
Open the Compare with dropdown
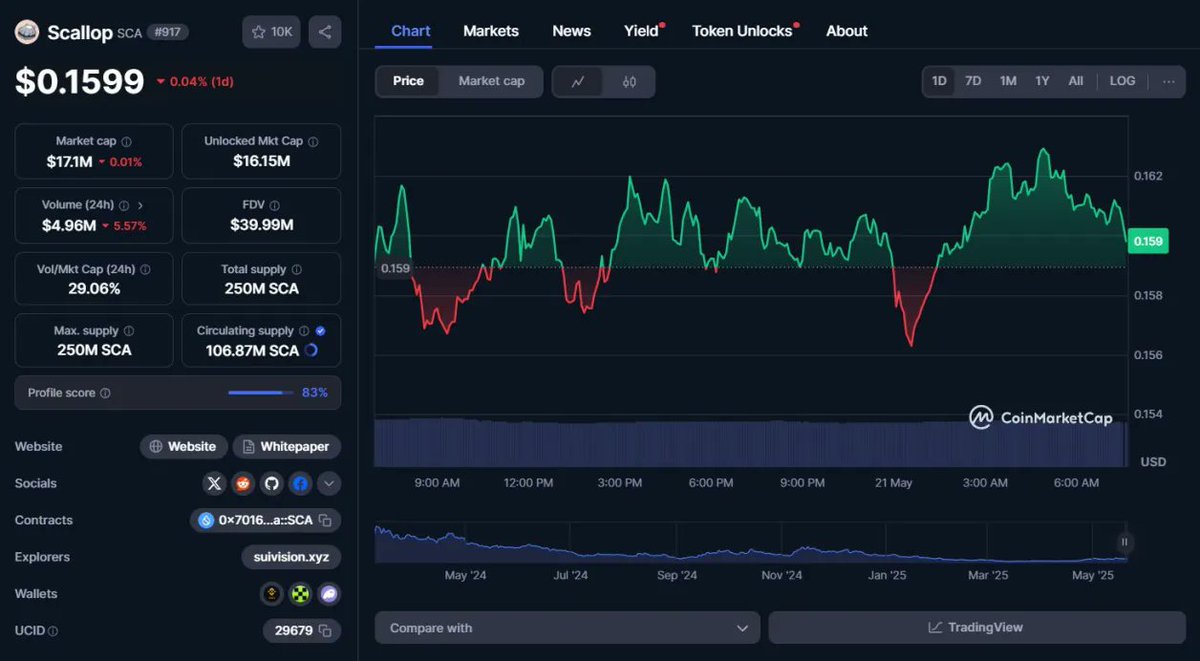pyautogui.click(x=567, y=628)
